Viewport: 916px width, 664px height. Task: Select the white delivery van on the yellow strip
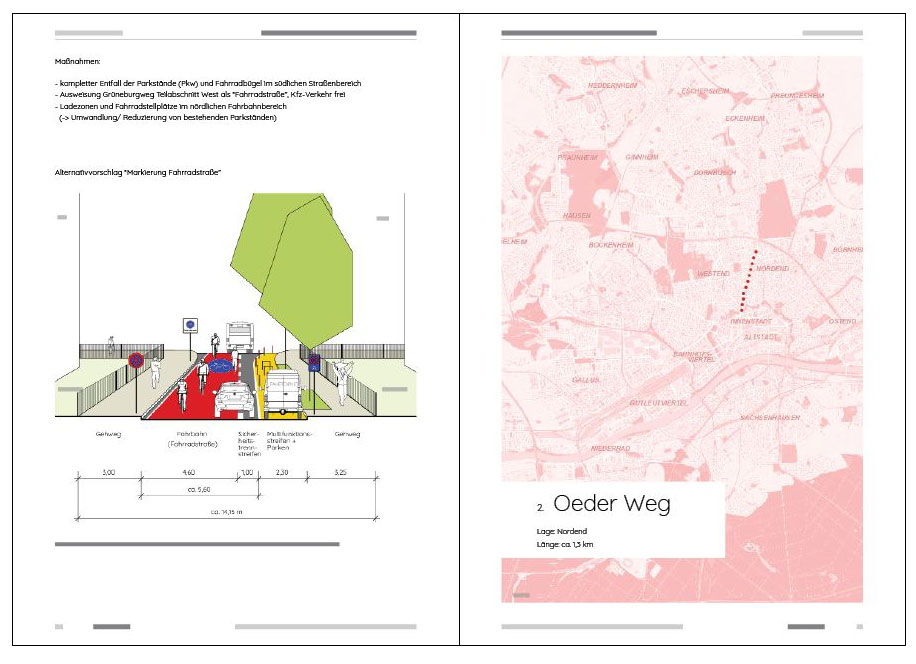click(x=280, y=394)
